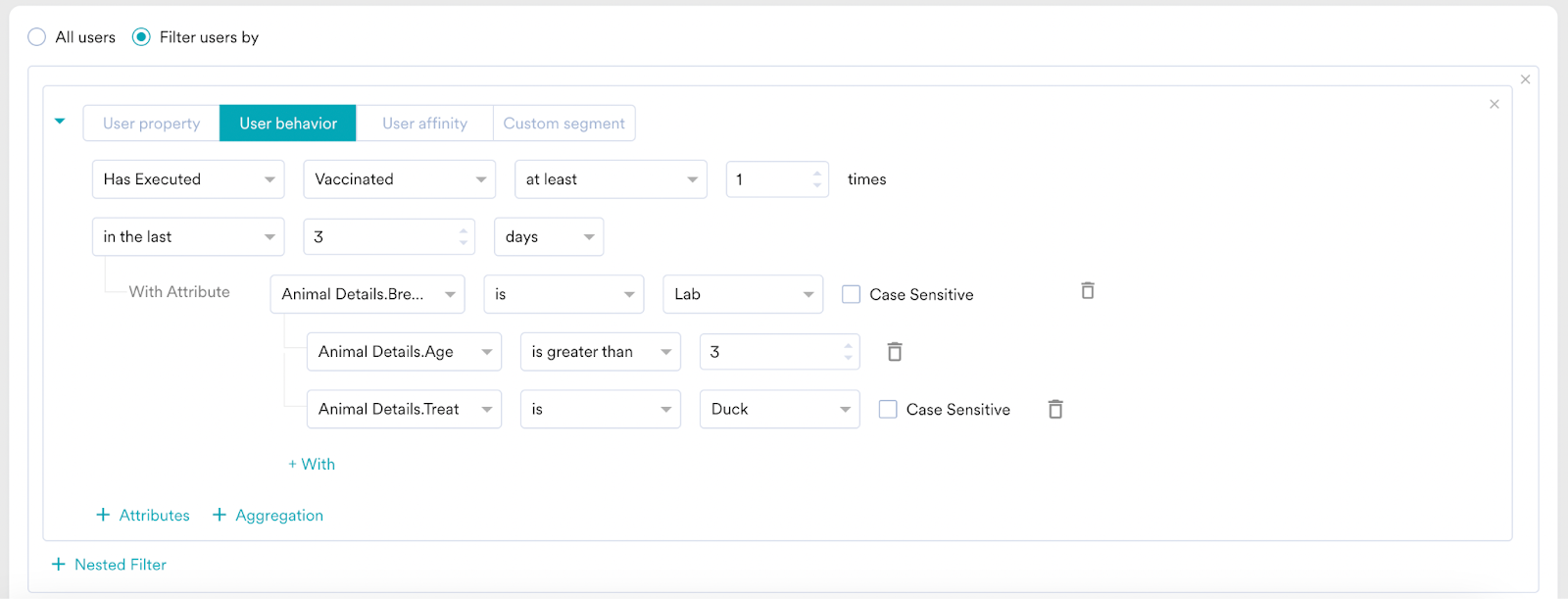
Task: Enable Case Sensitive for the Duck value
Action: [x=888, y=410]
